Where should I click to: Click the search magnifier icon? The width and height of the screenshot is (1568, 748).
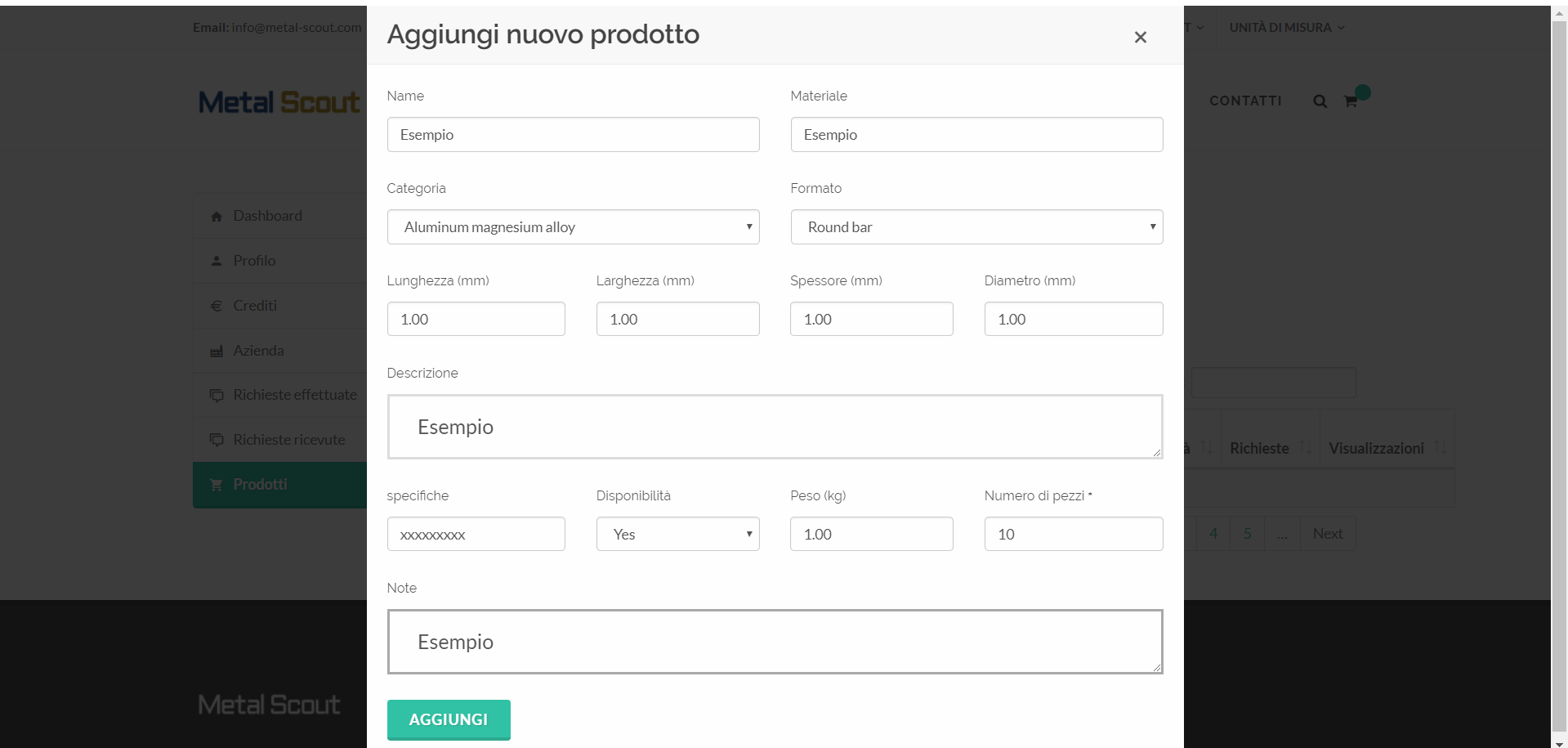pos(1320,101)
